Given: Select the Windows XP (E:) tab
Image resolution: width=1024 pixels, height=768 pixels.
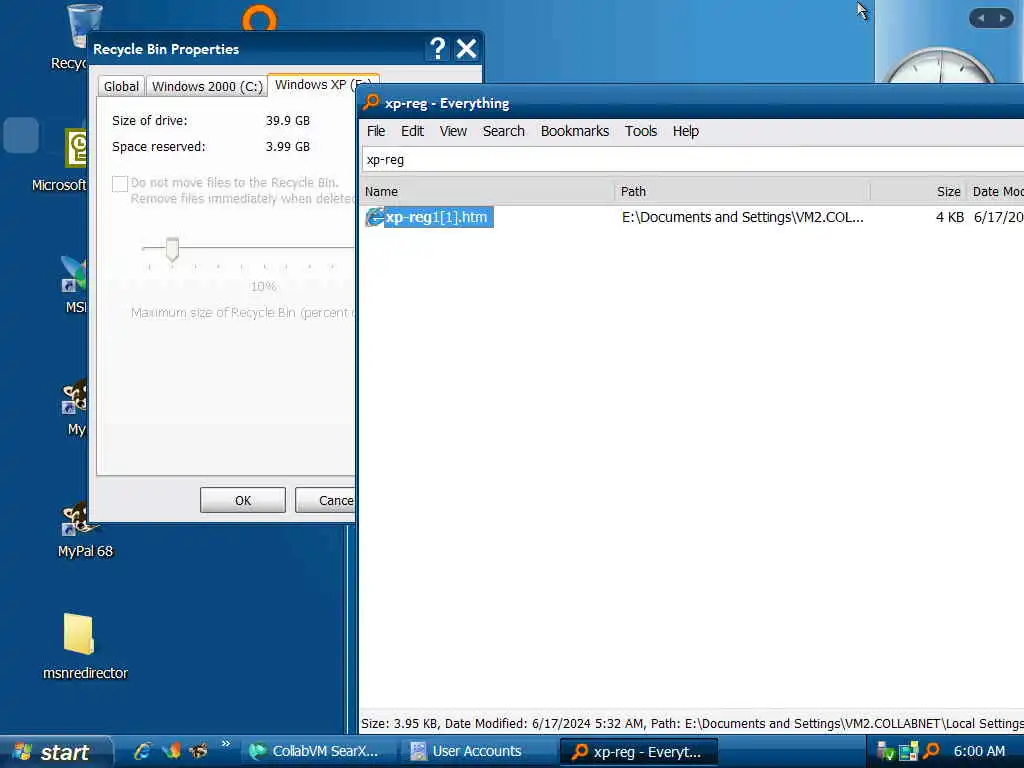Looking at the screenshot, I should [x=323, y=85].
